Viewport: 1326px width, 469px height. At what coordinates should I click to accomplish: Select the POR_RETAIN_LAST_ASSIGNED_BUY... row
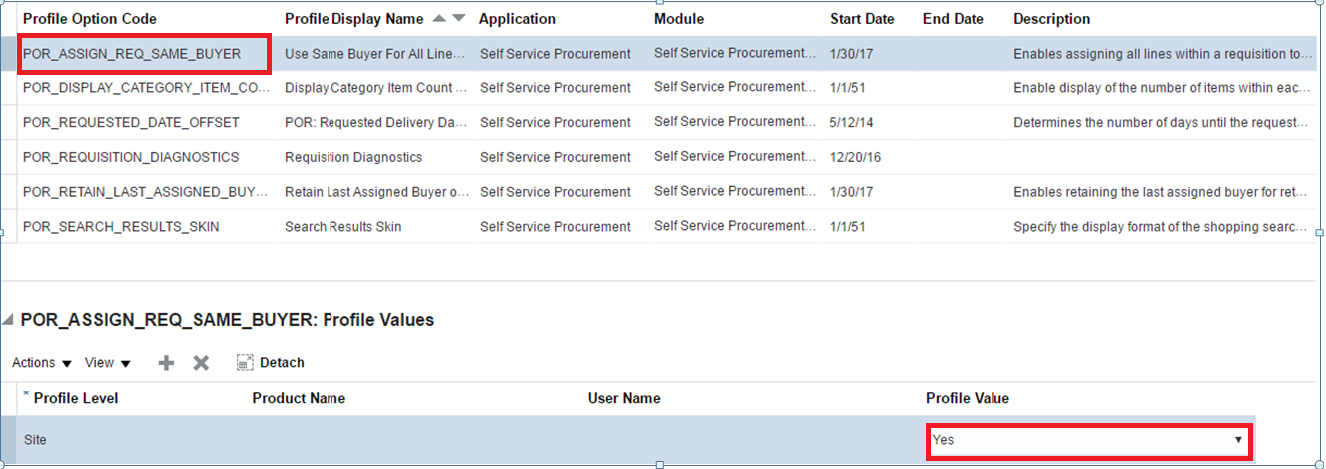(146, 191)
